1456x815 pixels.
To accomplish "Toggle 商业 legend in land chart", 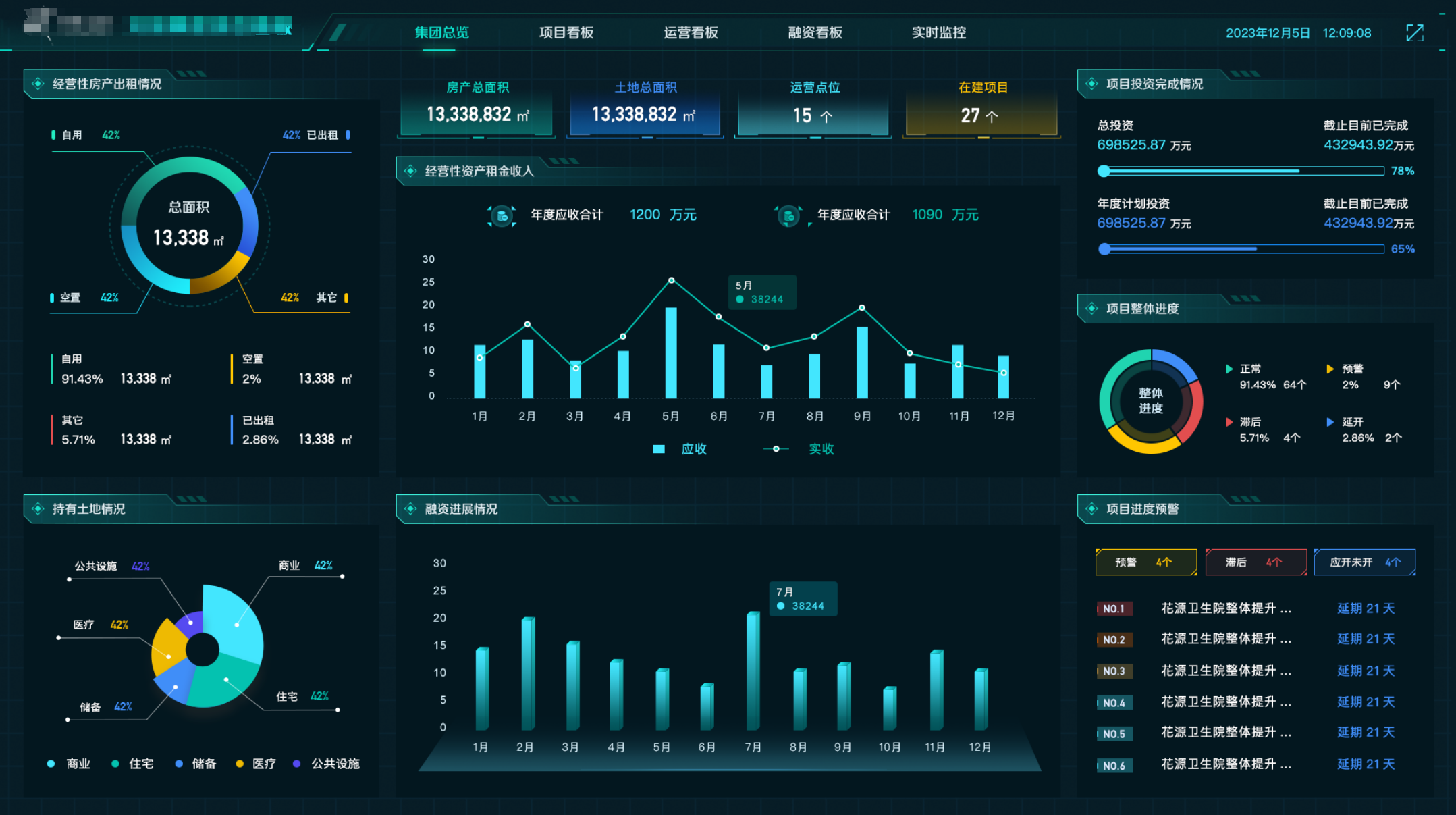I will [69, 764].
